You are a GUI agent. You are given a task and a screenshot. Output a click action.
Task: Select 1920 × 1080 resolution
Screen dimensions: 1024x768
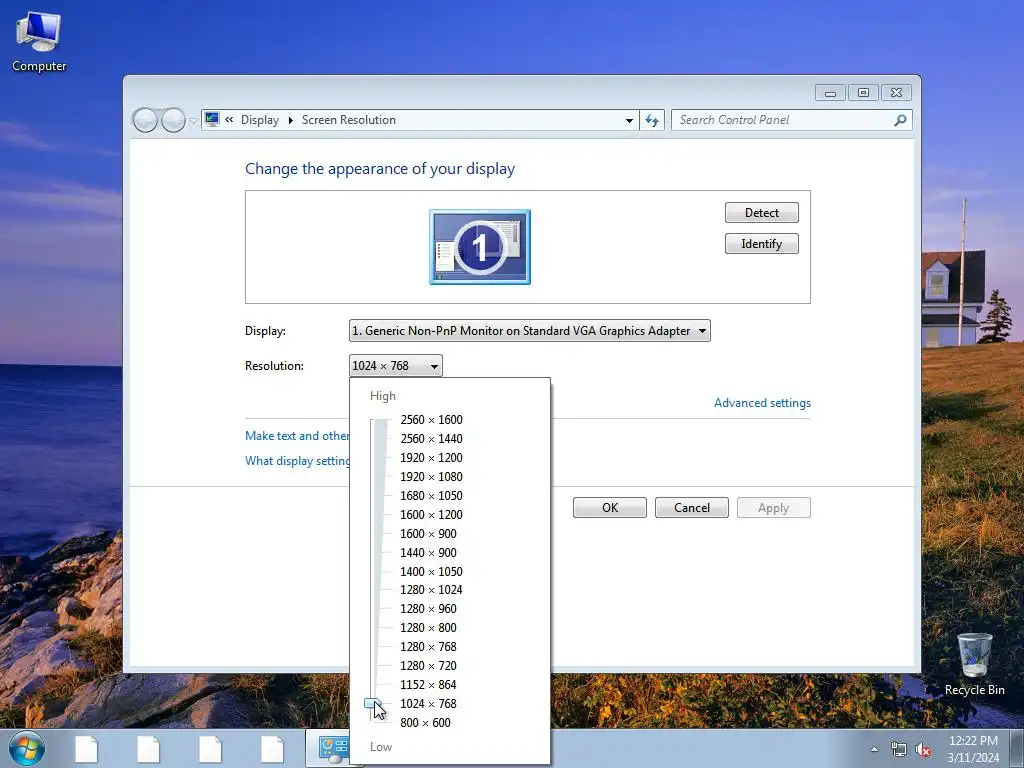click(x=431, y=477)
